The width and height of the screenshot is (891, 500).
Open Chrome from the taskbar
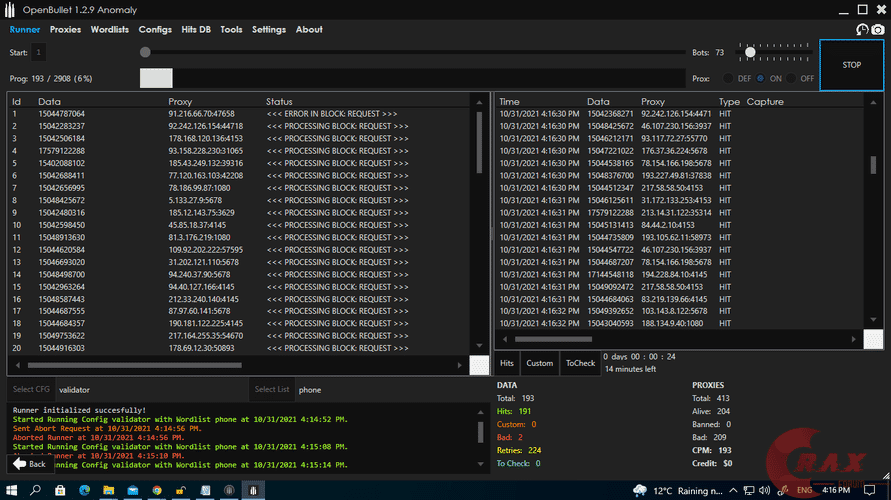tap(157, 490)
